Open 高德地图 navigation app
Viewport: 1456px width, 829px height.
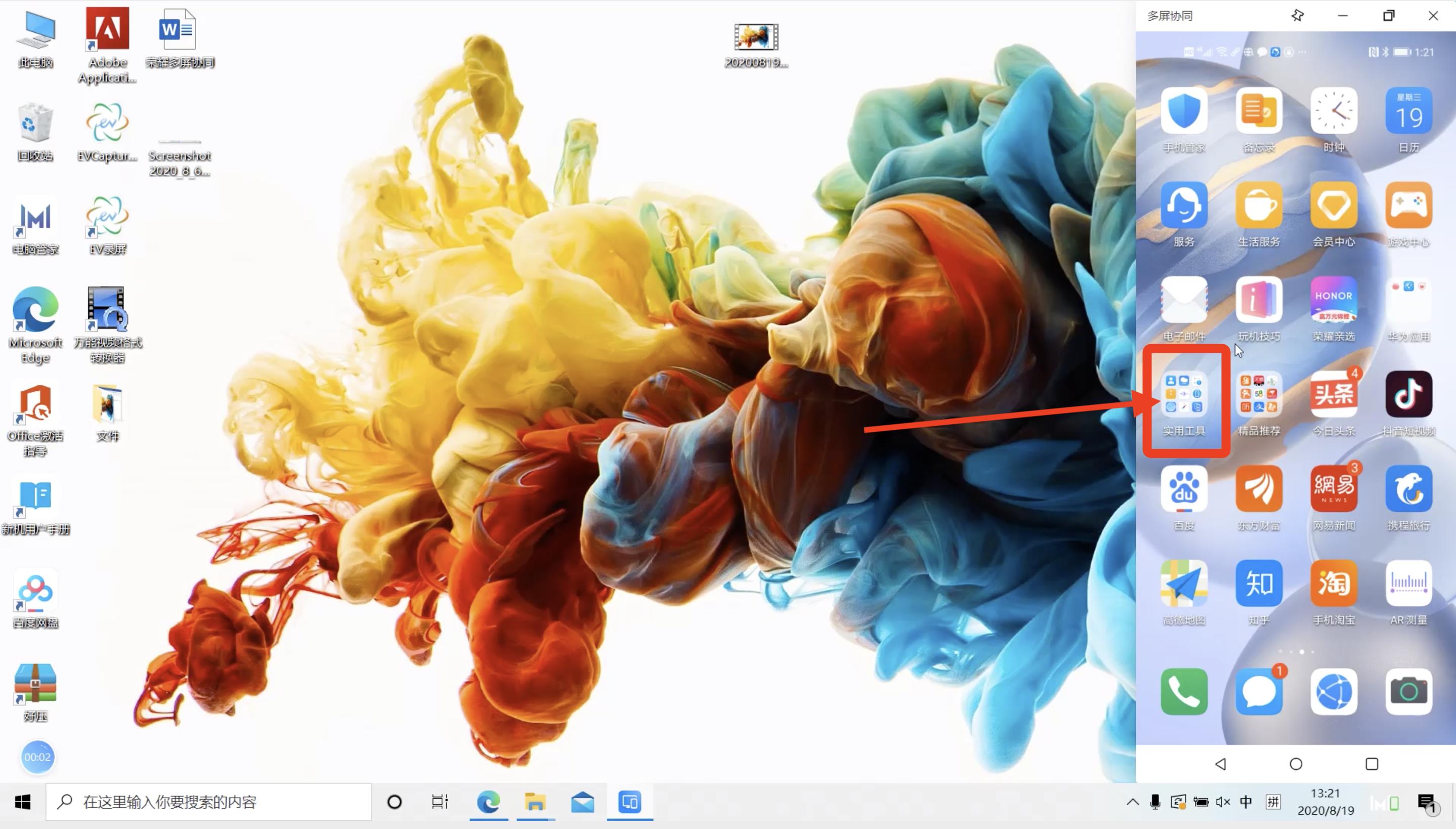(x=1184, y=583)
